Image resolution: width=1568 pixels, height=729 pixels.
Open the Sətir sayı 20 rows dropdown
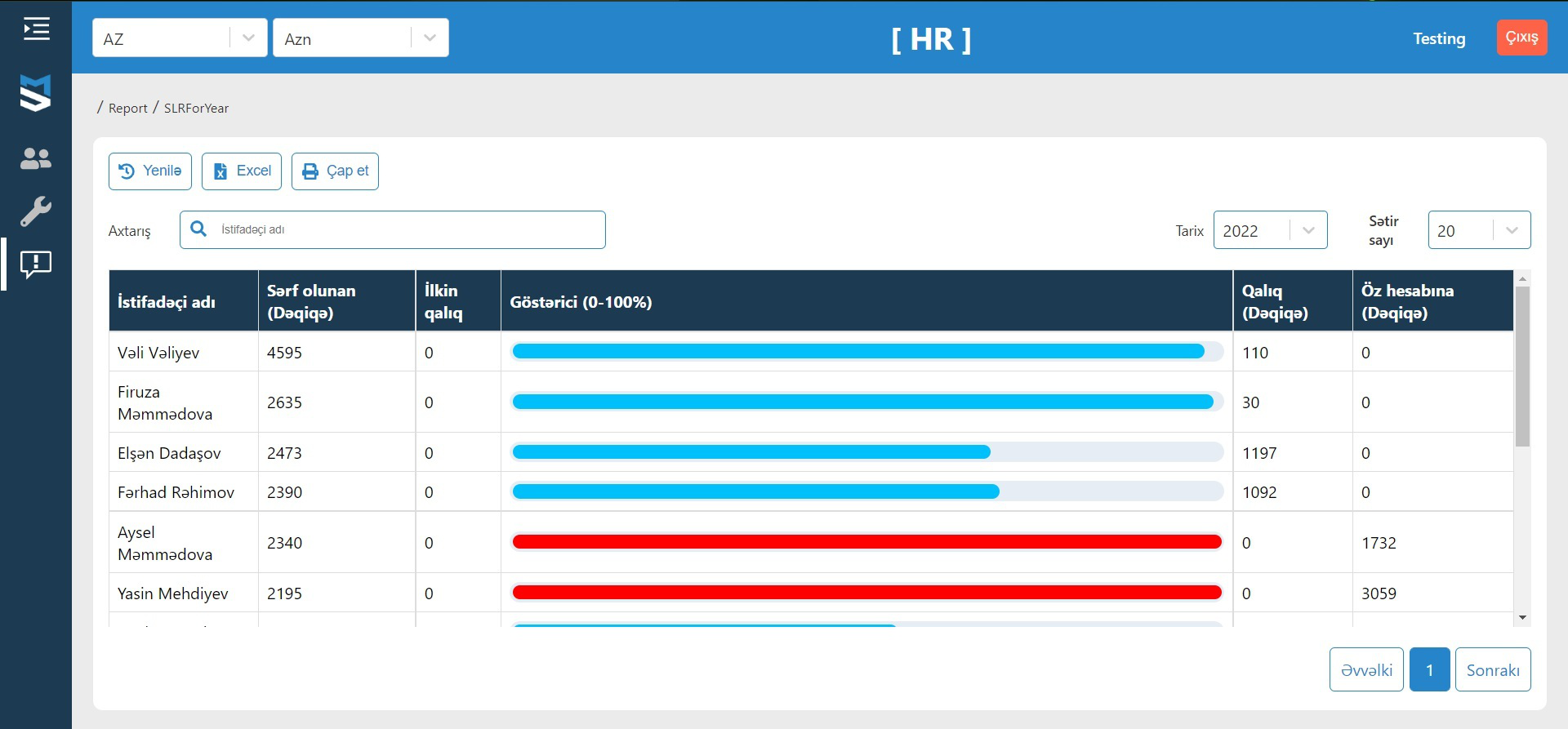pos(1479,230)
